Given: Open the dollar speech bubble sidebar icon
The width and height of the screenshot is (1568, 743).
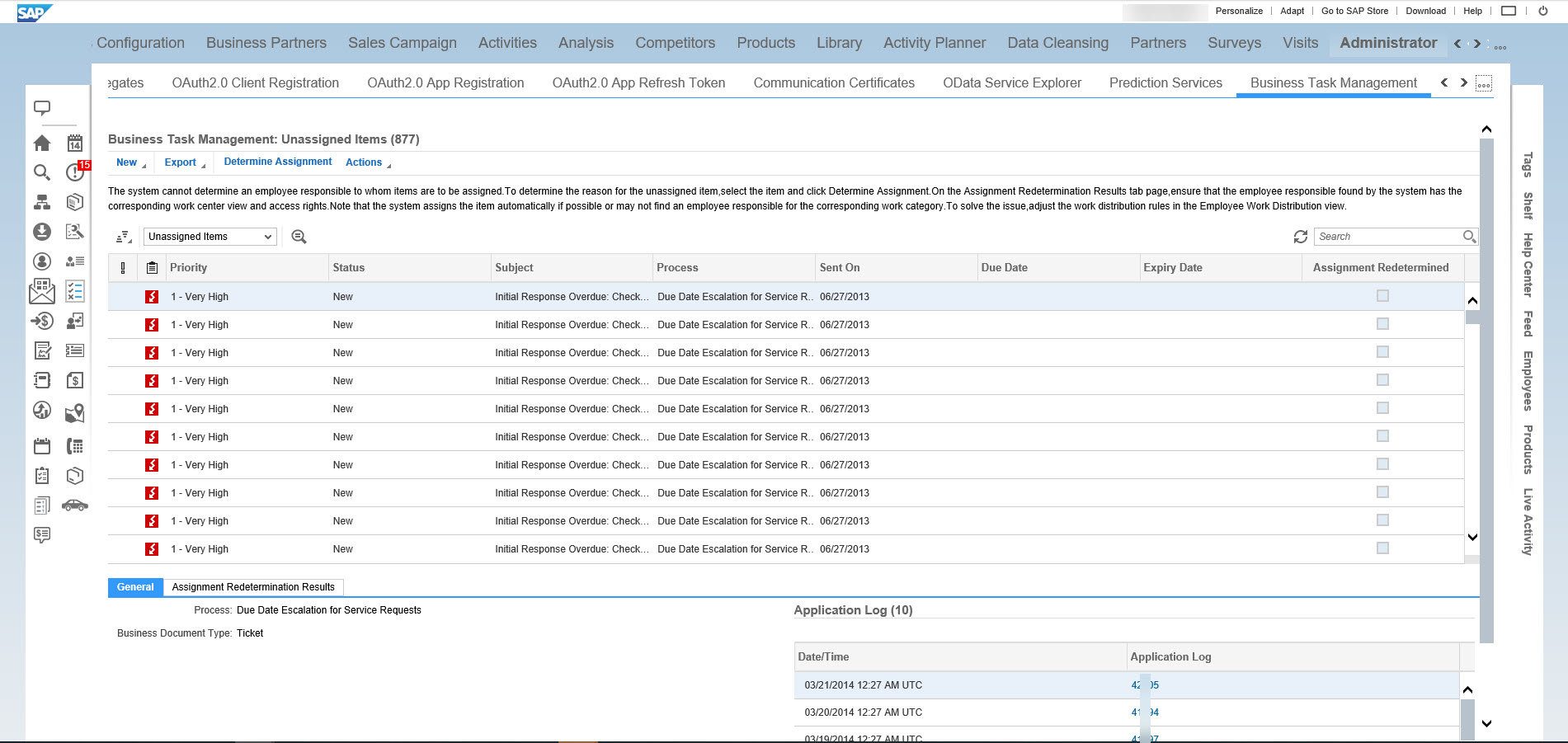Looking at the screenshot, I should click(x=42, y=535).
